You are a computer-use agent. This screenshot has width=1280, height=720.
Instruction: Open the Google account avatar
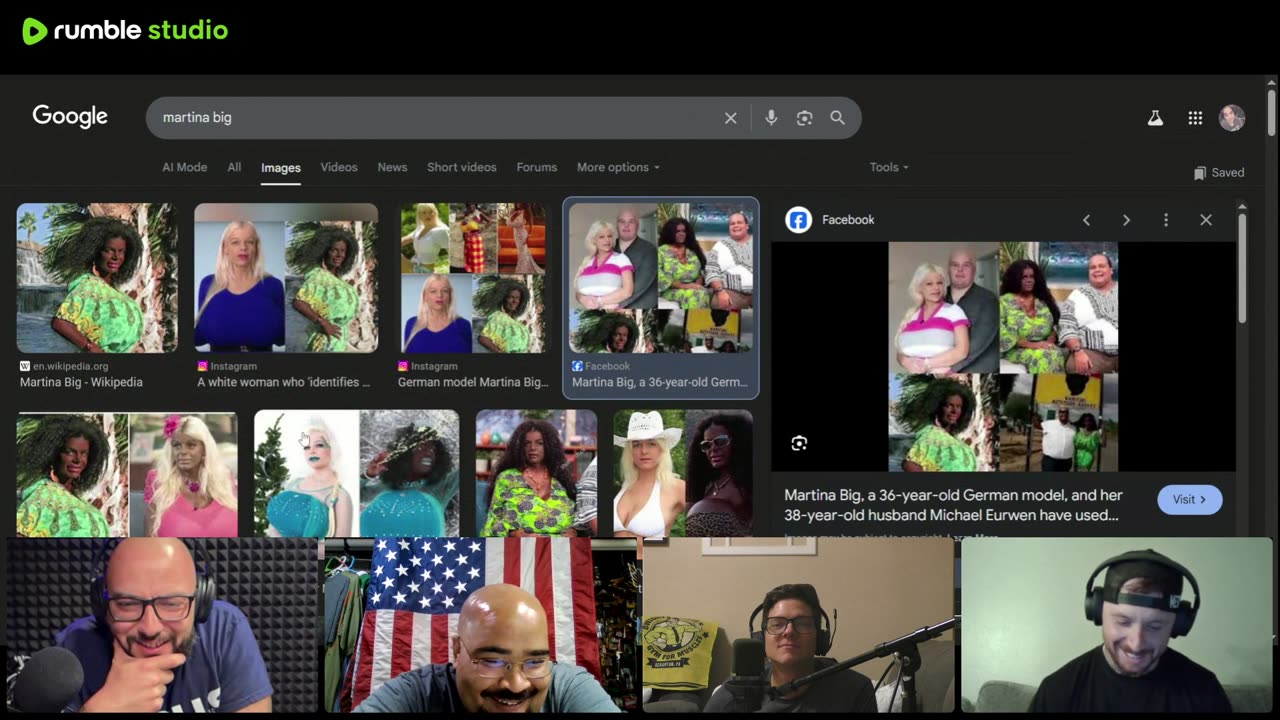[x=1232, y=118]
